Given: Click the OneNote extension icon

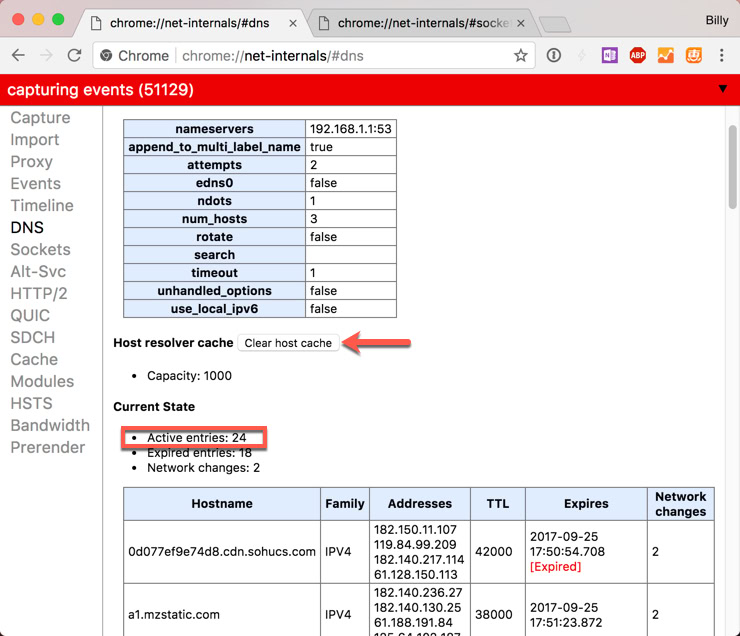Looking at the screenshot, I should point(609,56).
